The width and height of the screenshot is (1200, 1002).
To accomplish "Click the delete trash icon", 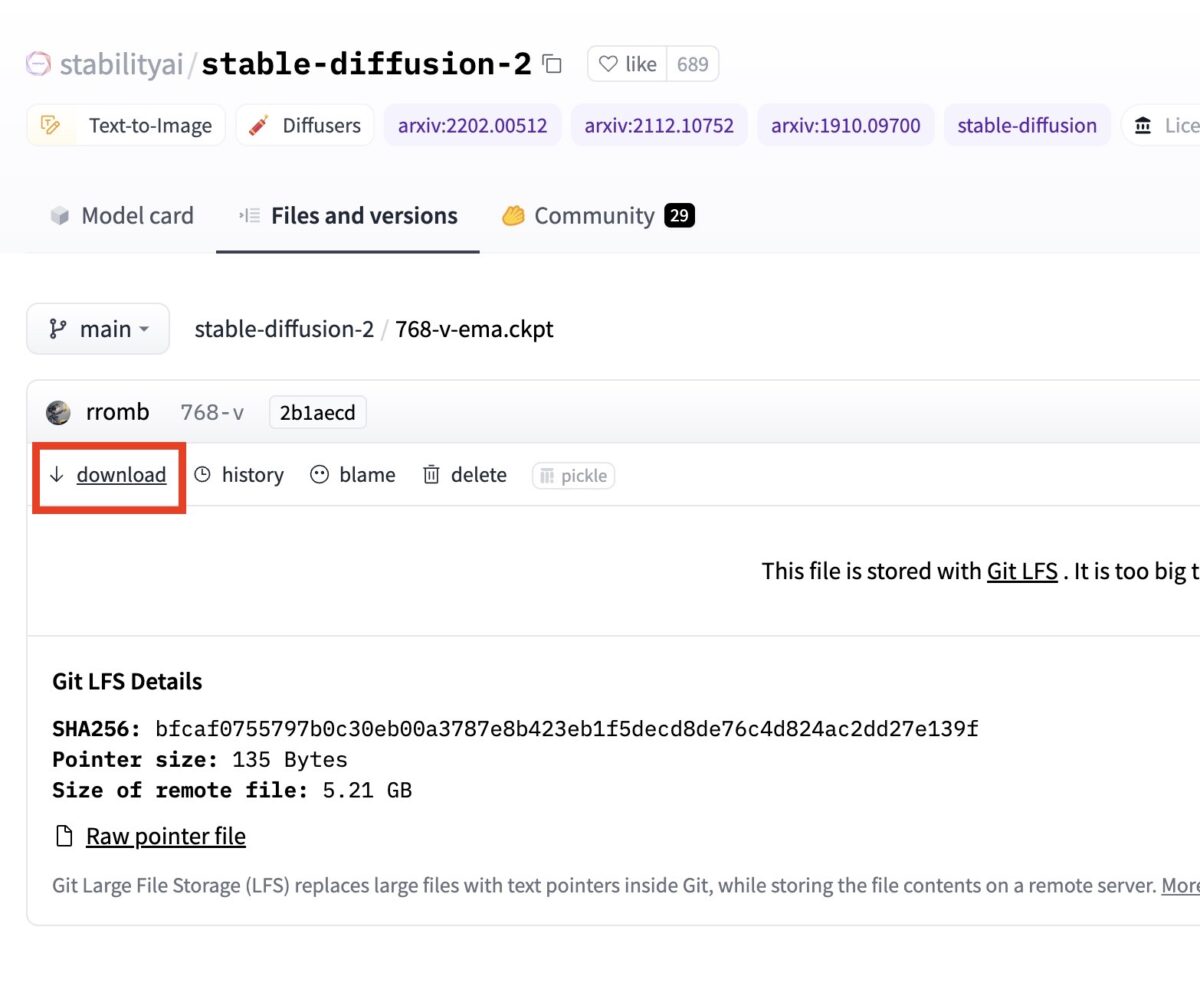I will coord(431,475).
